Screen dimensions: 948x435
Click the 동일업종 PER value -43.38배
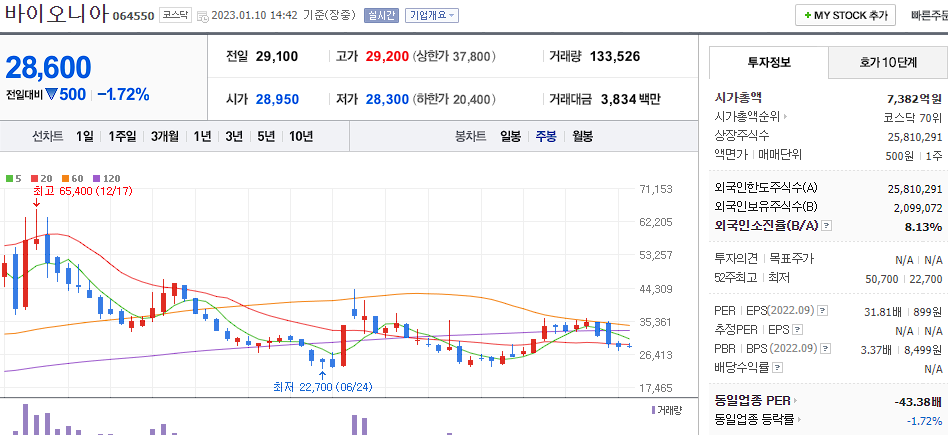[918, 402]
